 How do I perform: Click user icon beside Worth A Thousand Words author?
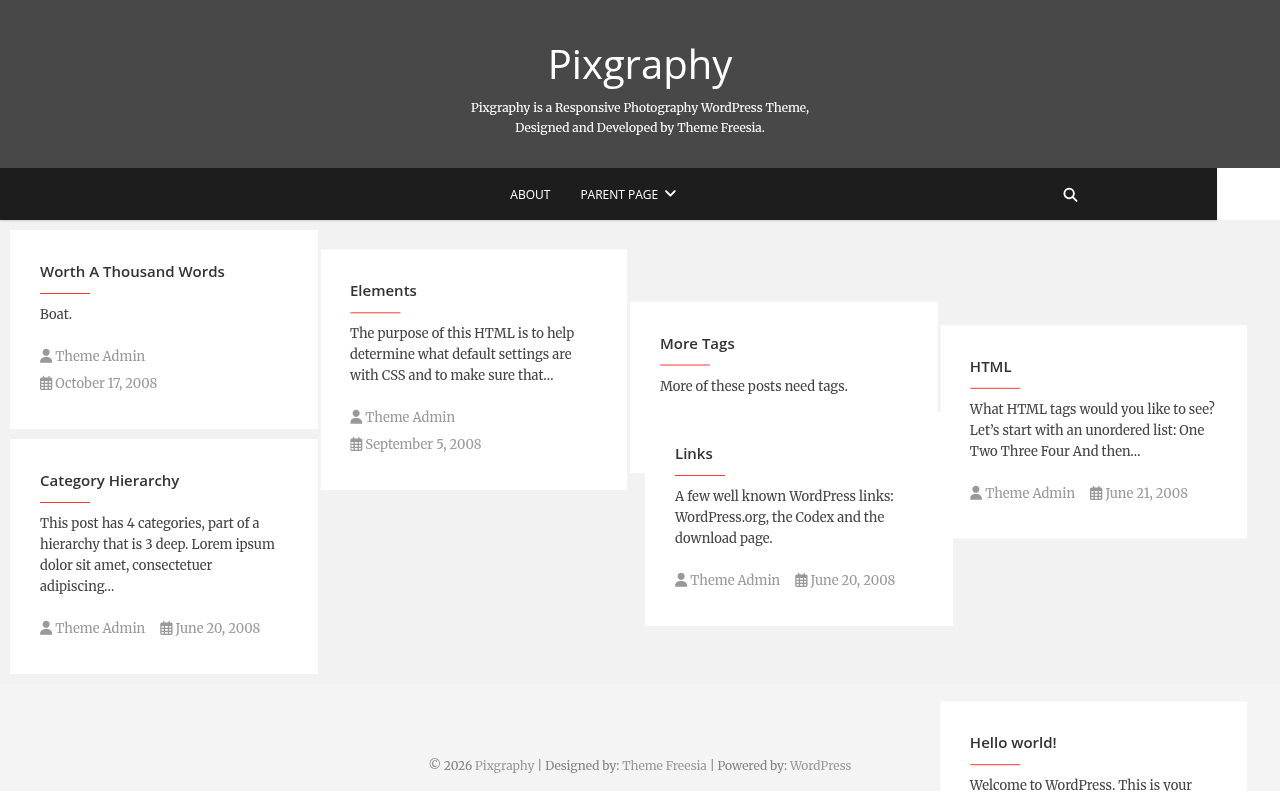click(46, 356)
